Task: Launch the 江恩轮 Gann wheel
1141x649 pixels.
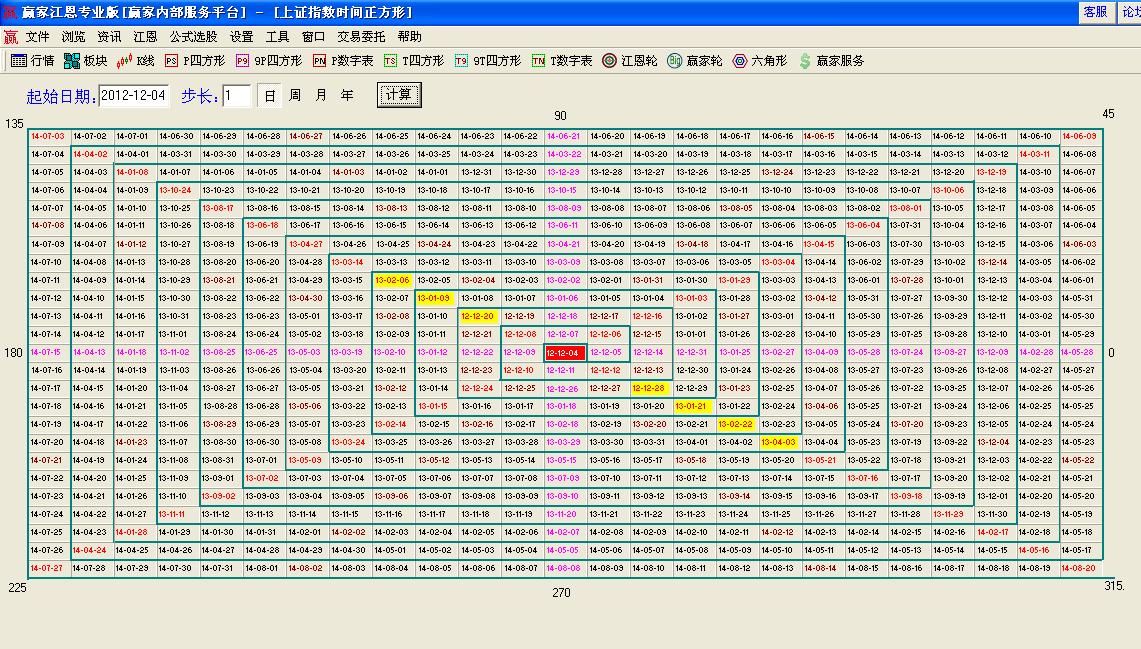Action: click(x=630, y=61)
